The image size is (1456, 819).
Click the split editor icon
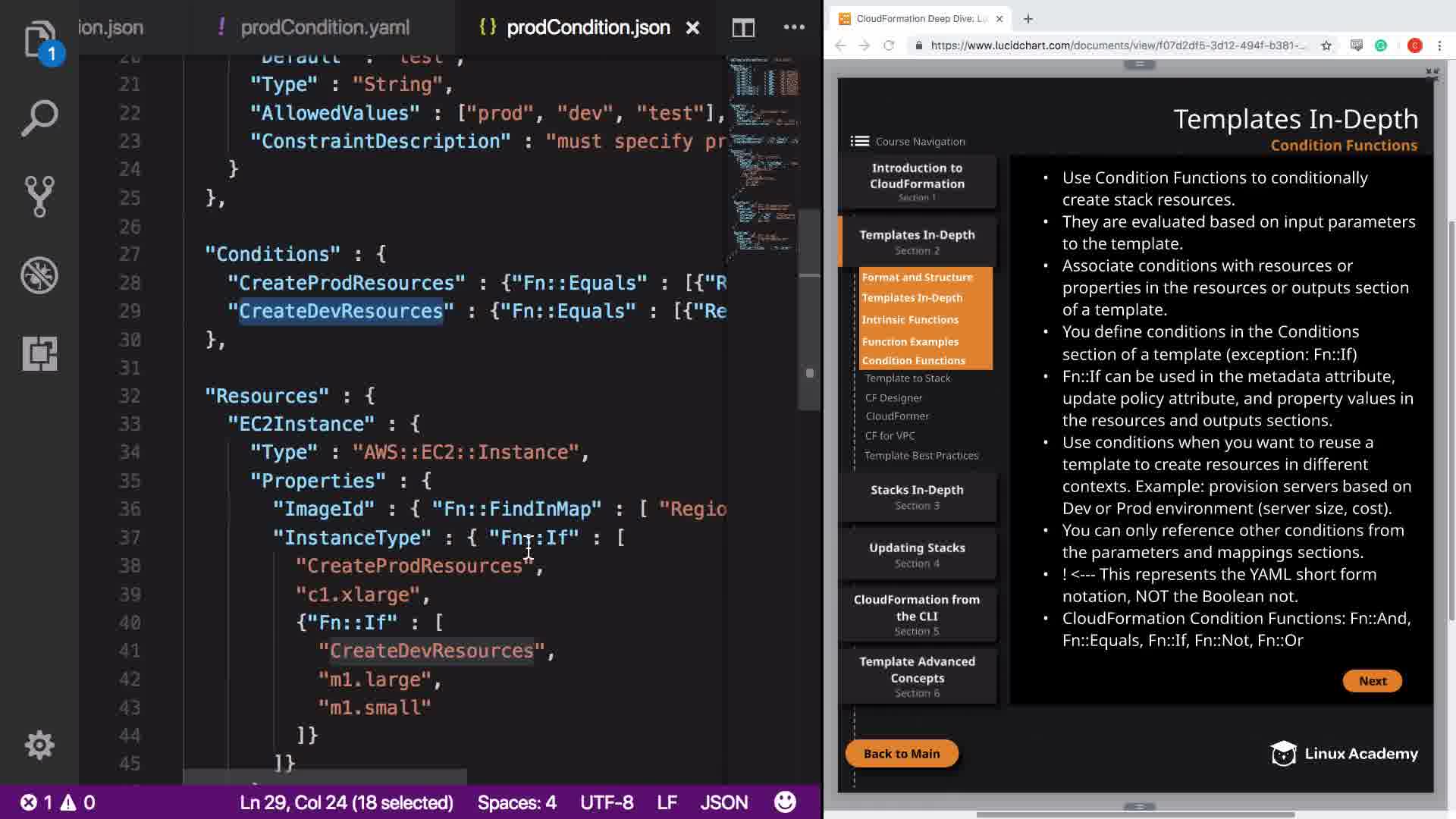[x=743, y=28]
